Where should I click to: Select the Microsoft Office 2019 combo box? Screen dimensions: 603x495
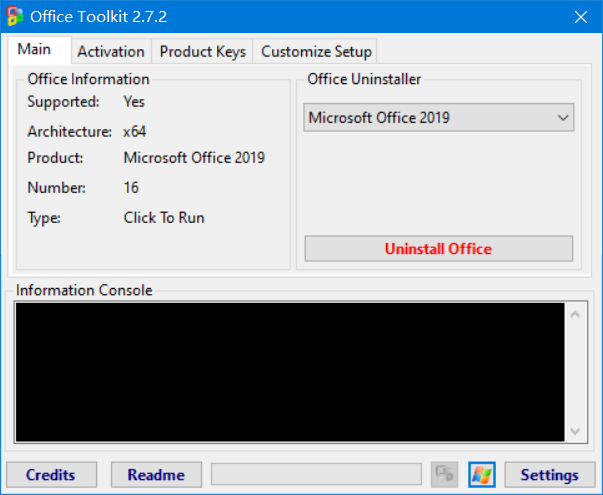click(x=428, y=119)
